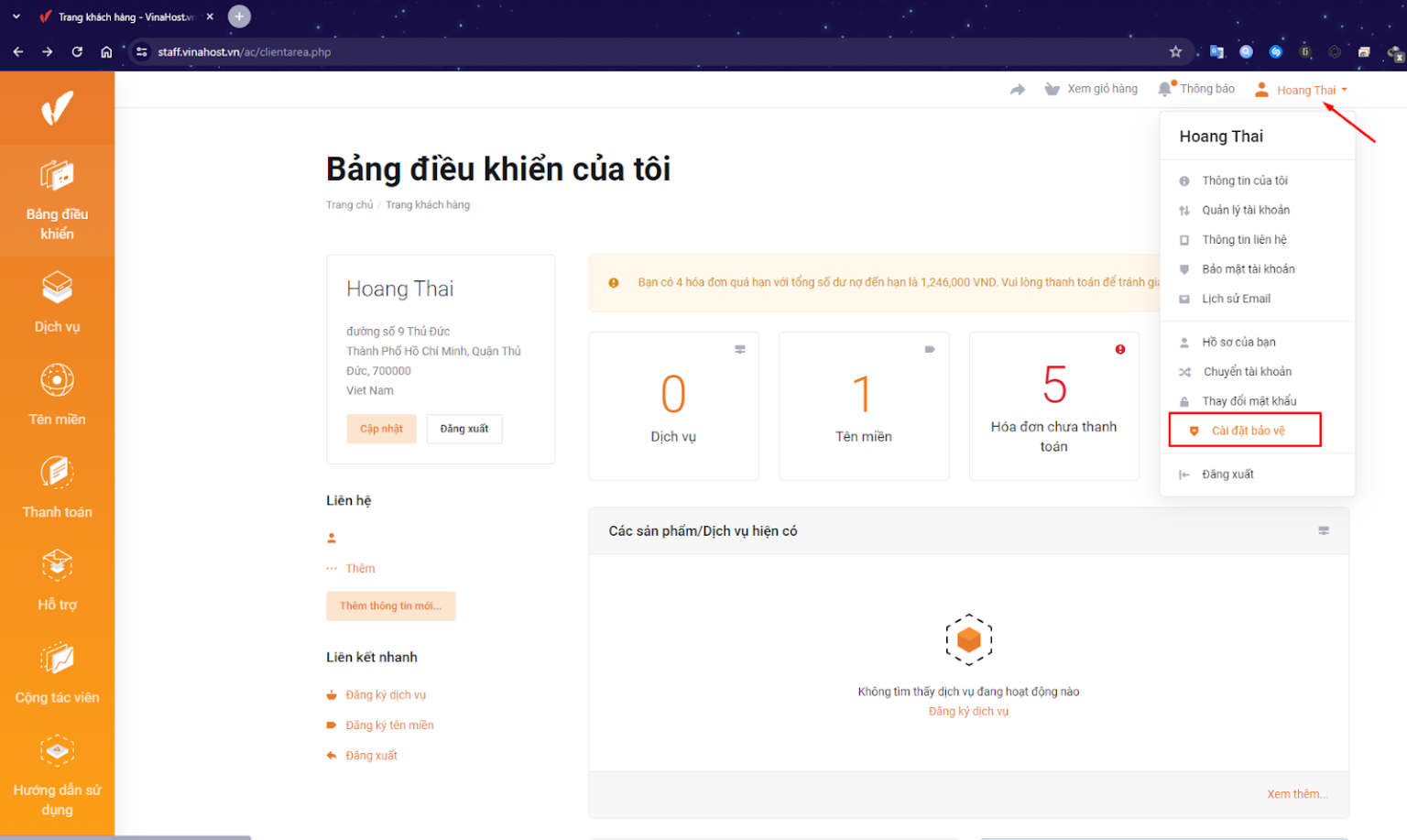The height and width of the screenshot is (840, 1407).
Task: Open the Thông báo notification bell
Action: point(1164,88)
